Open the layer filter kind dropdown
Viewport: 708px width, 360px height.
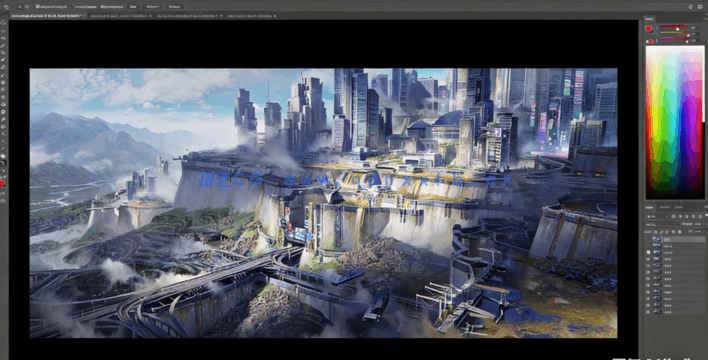tap(658, 216)
